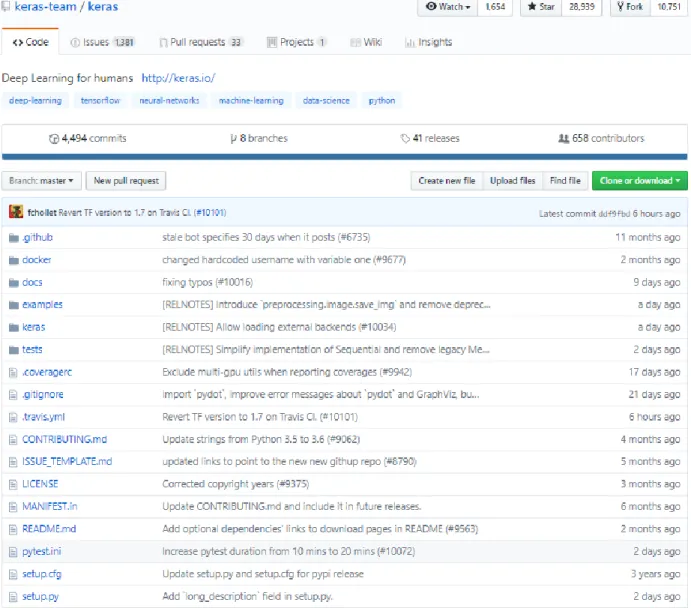Expand the Clone or download menu
Image resolution: width=691 pixels, height=608 pixels.
639,181
